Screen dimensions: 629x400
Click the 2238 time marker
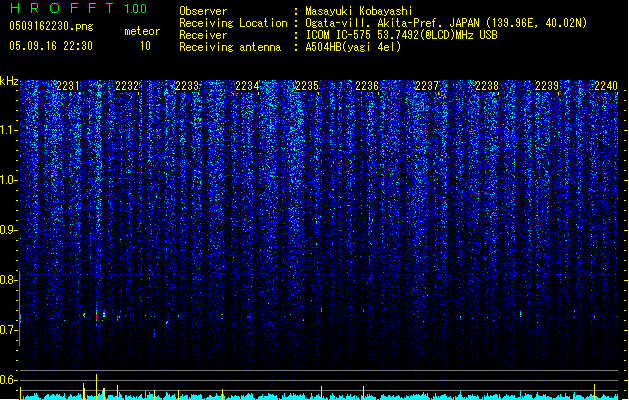(487, 86)
